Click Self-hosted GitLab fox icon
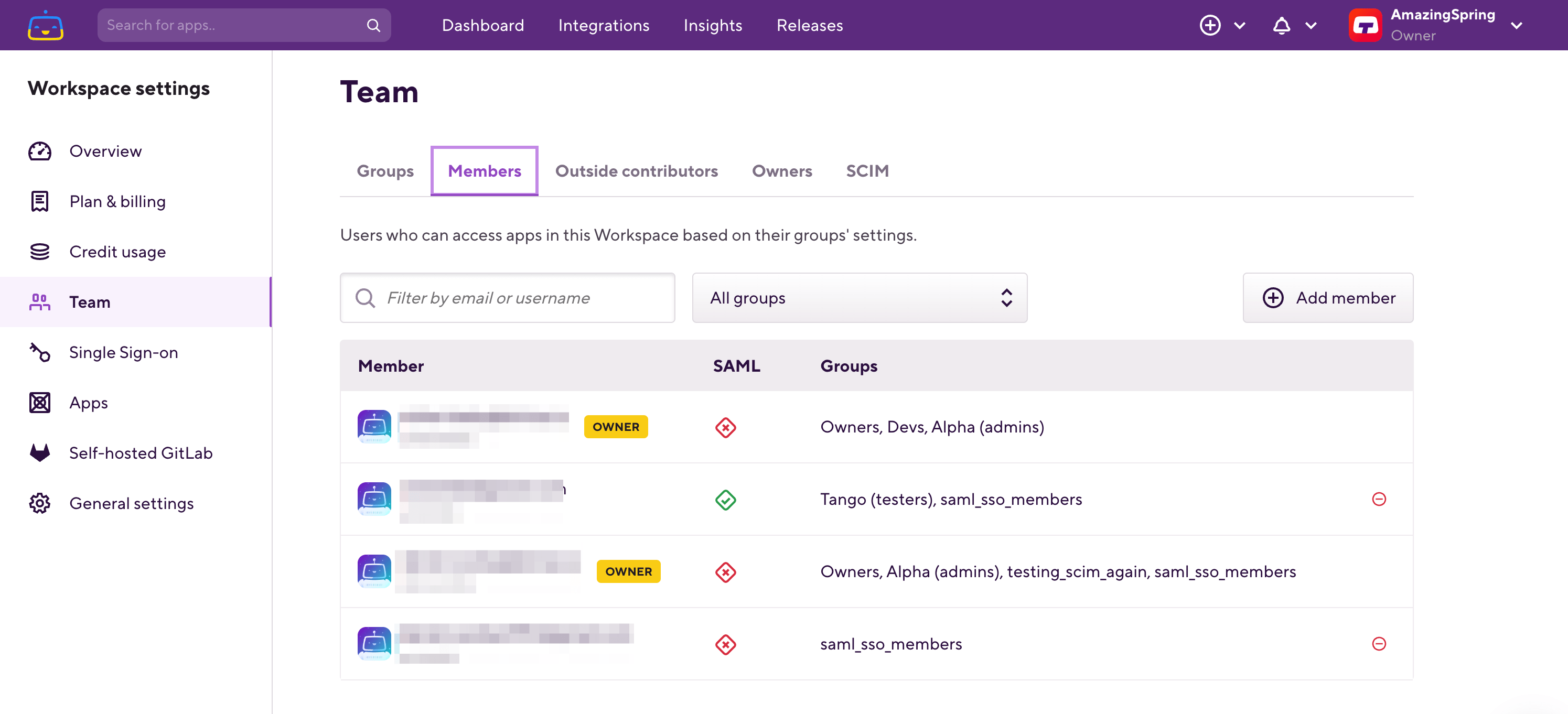 pyautogui.click(x=39, y=453)
